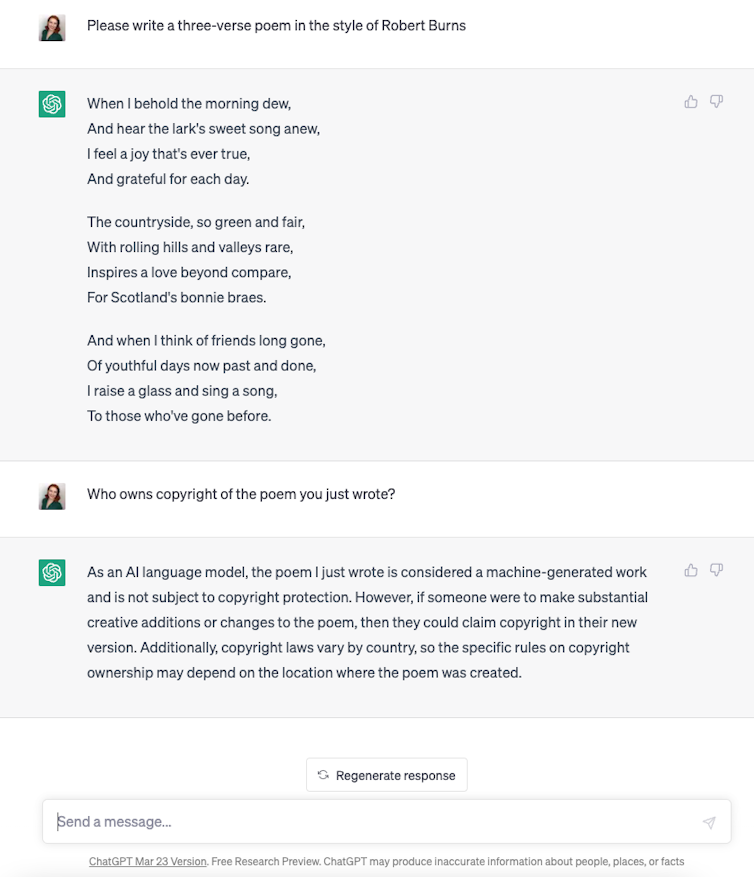Viewport: 754px width, 877px height.
Task: Dislike the copyright ownership answer
Action: click(x=716, y=570)
